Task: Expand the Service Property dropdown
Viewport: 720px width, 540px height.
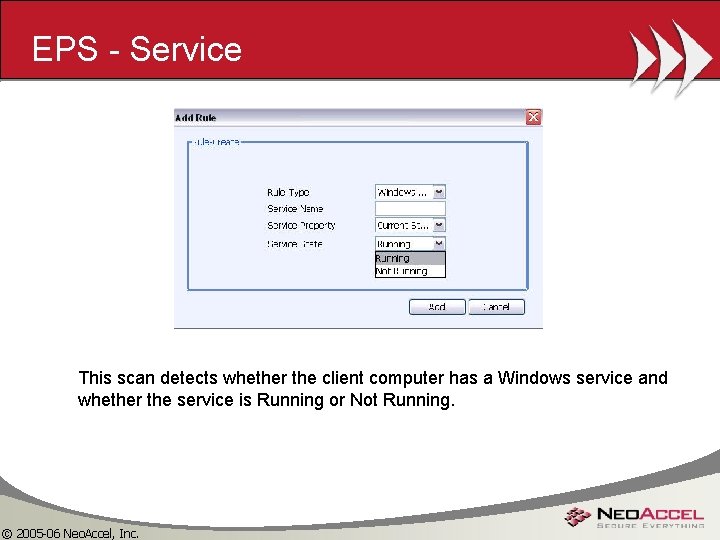Action: (439, 225)
